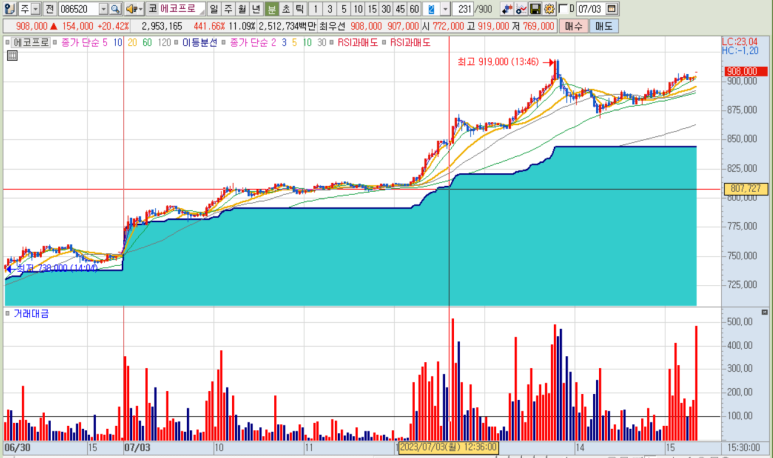
Task: Click the 매수 buy button
Action: (573, 26)
